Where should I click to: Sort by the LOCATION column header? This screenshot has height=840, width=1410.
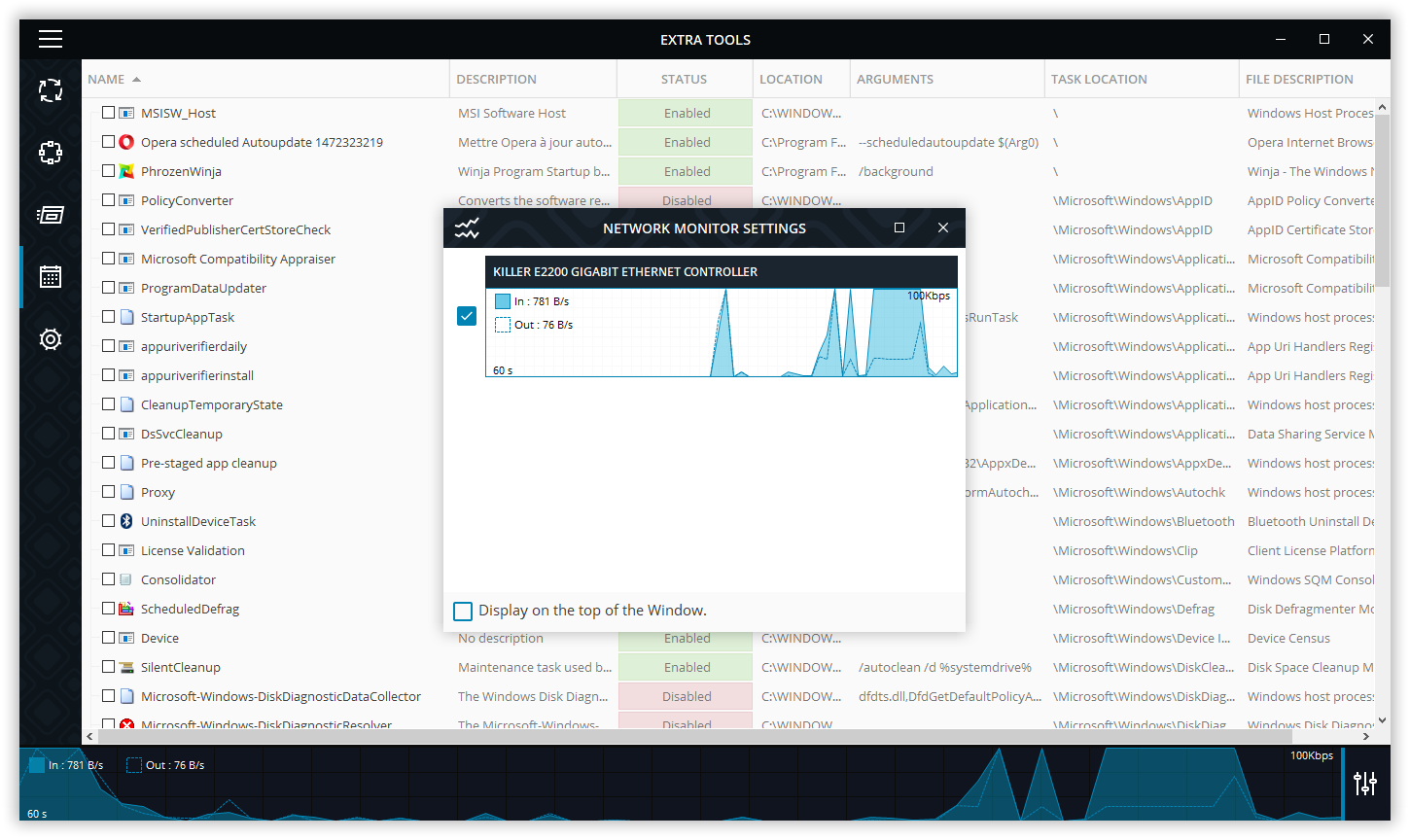pos(791,79)
